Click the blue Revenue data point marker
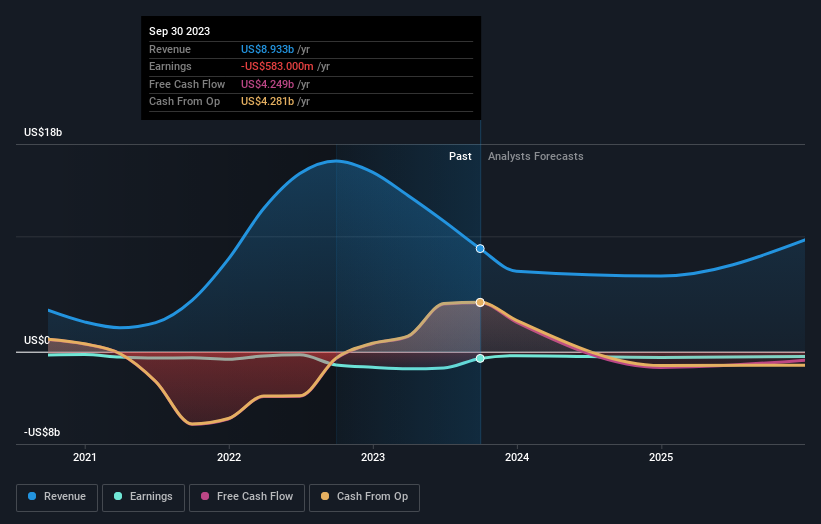 (x=480, y=249)
